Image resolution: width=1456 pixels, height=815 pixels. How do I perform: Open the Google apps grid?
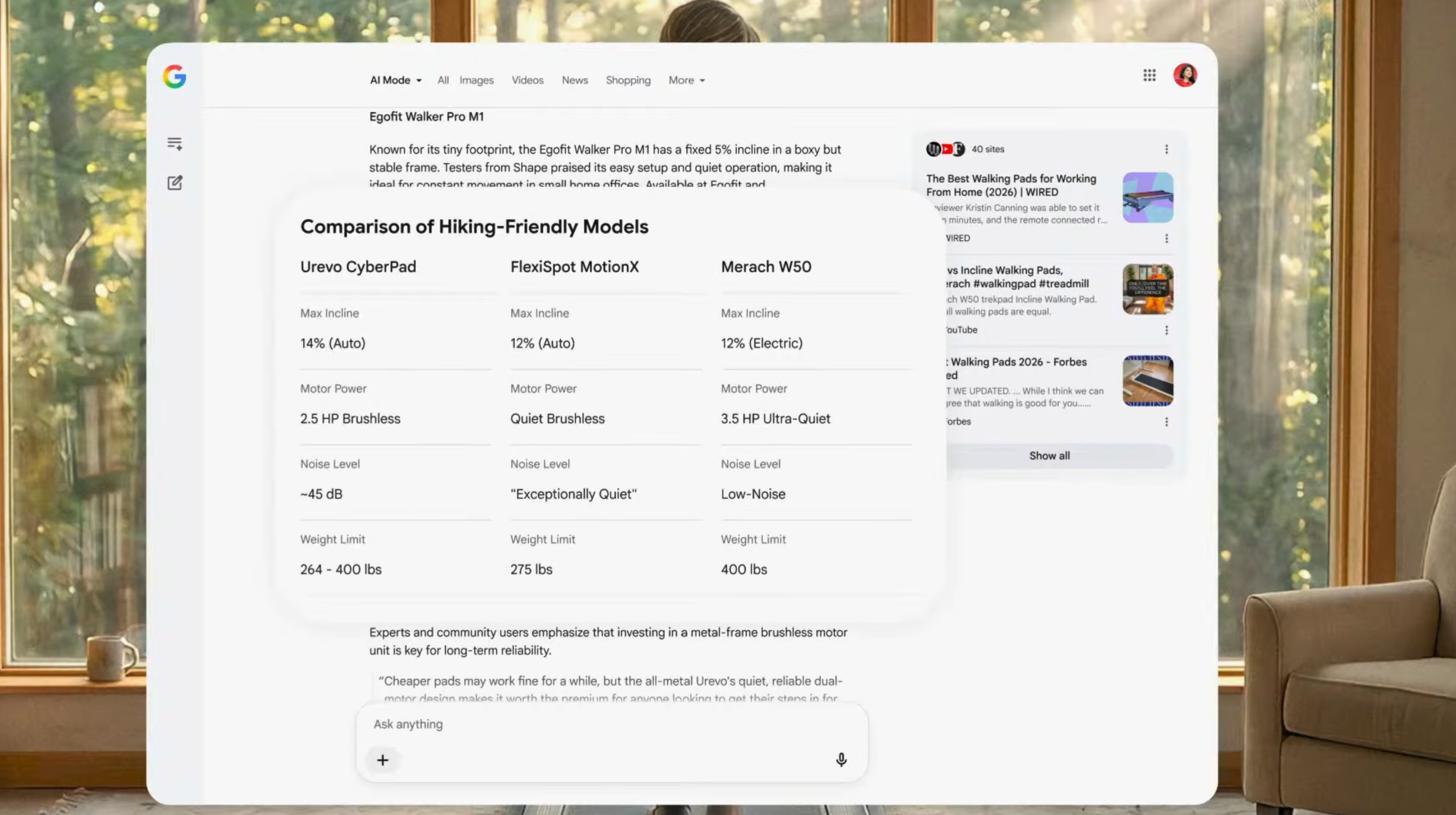[x=1149, y=75]
